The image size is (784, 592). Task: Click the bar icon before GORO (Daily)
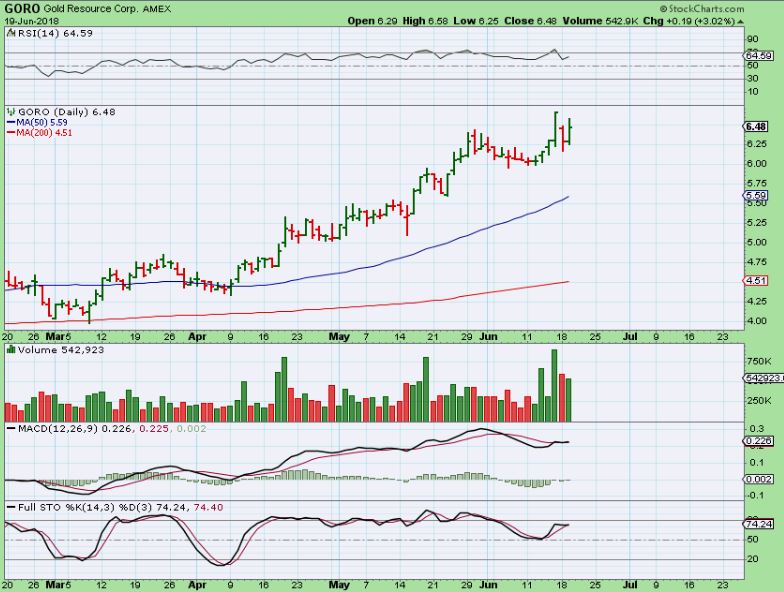point(12,112)
